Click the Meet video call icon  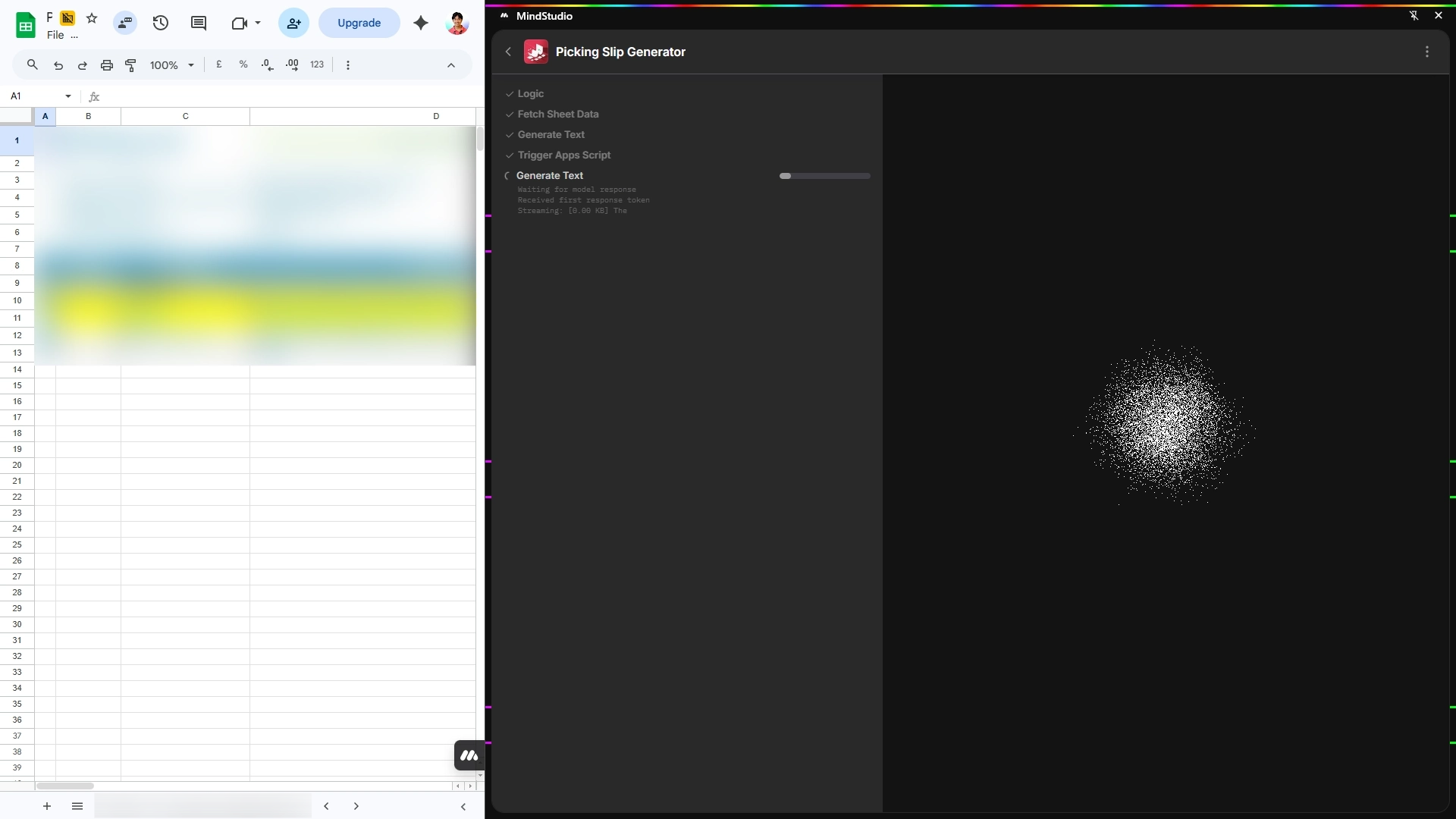pos(240,23)
